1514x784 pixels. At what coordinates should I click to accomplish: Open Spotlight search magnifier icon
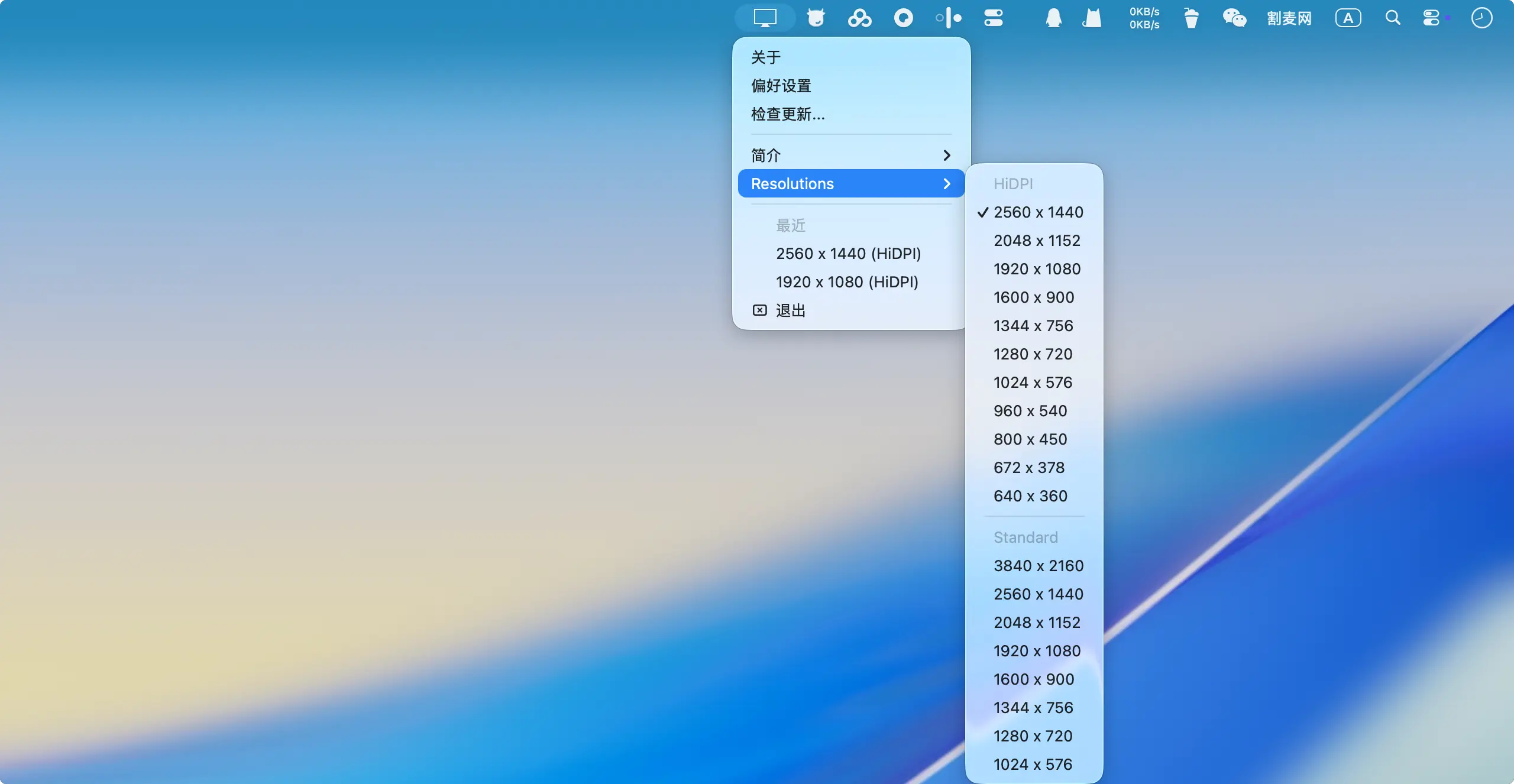coord(1393,18)
